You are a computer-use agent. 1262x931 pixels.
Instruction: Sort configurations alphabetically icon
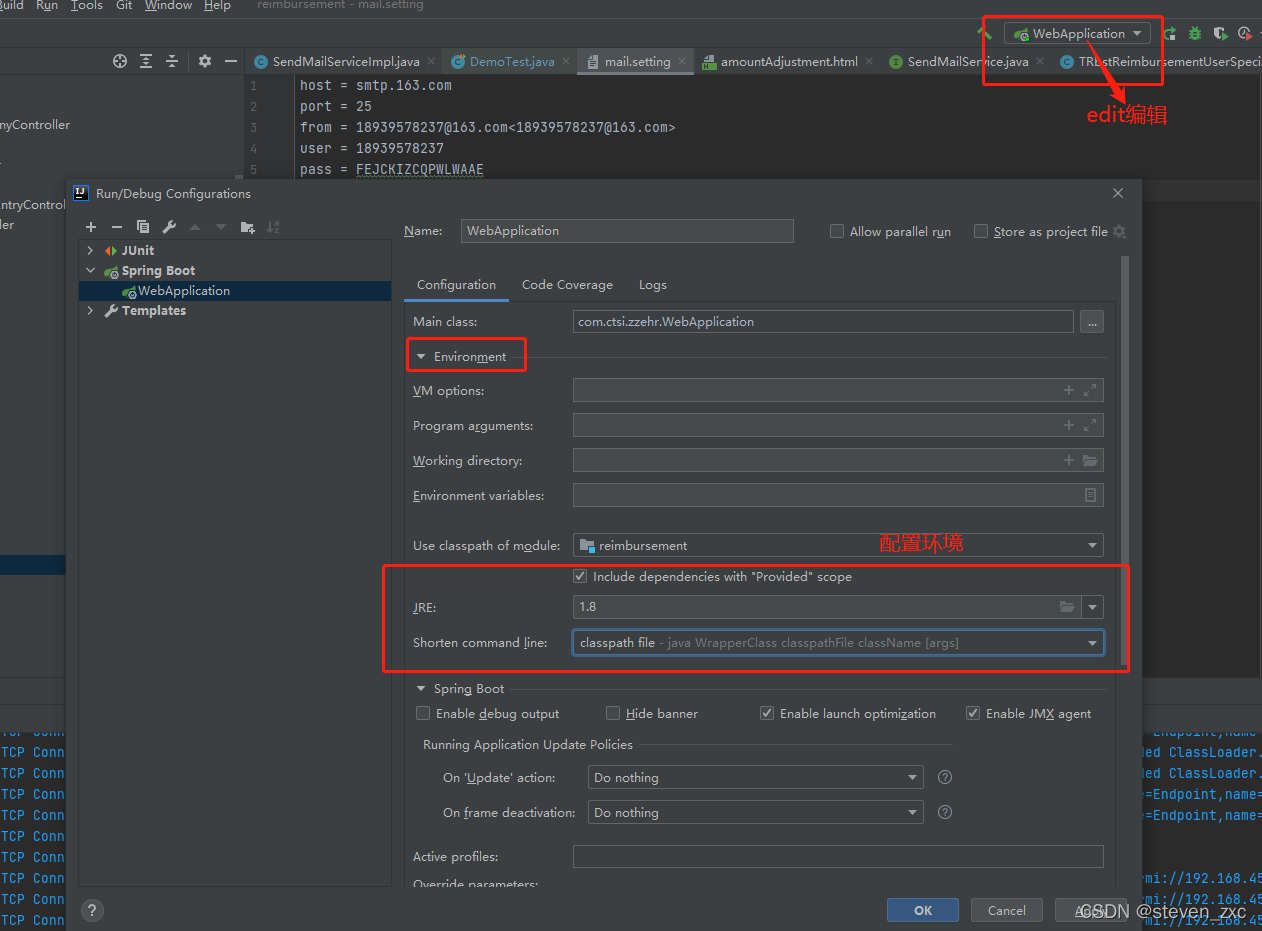coord(273,227)
